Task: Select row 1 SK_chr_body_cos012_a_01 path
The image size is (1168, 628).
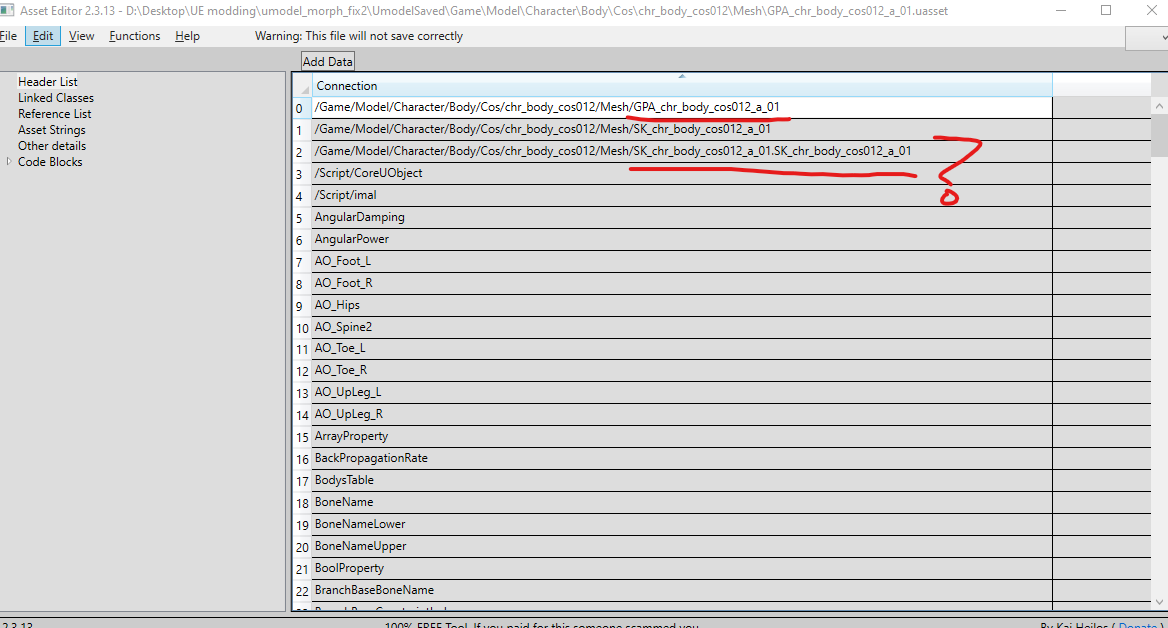Action: click(x=682, y=130)
